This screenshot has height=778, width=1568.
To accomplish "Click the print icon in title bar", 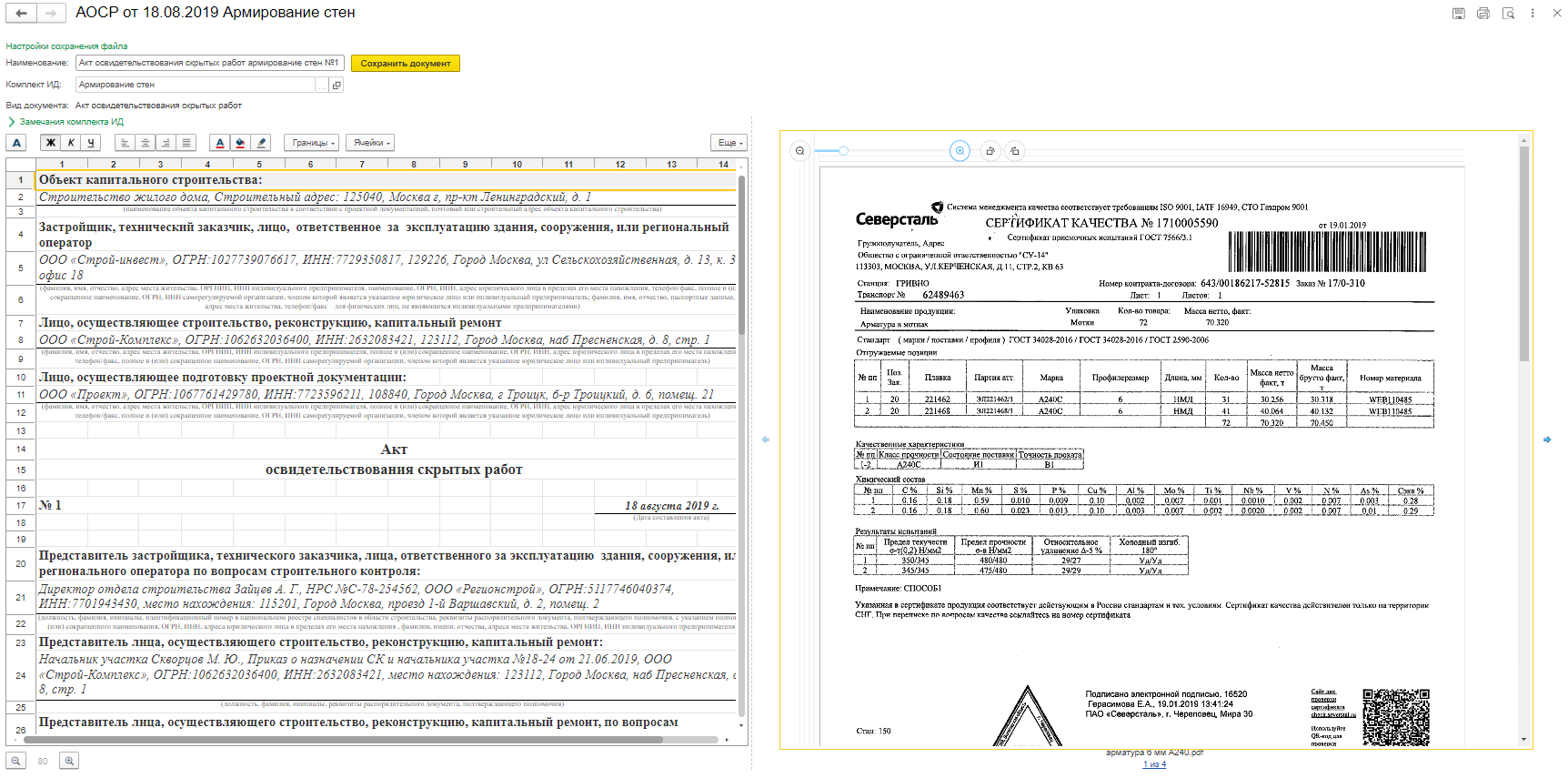I will click(1483, 14).
